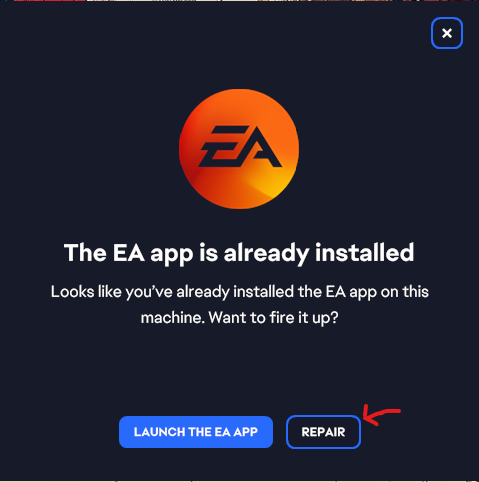Click the REPAIR button

(x=323, y=432)
